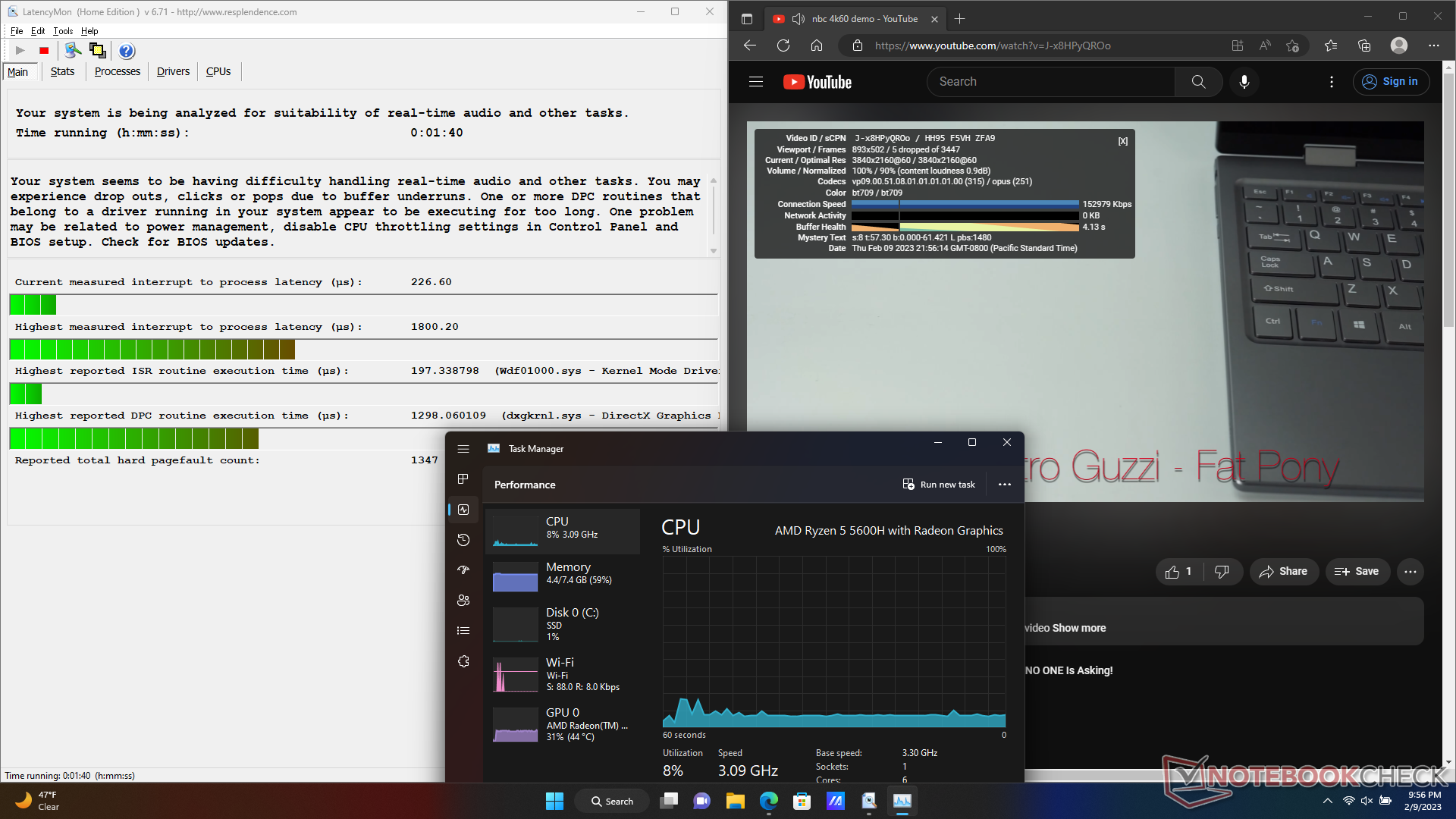Open App history in Task Manager sidebar
The width and height of the screenshot is (1456, 819).
[463, 540]
